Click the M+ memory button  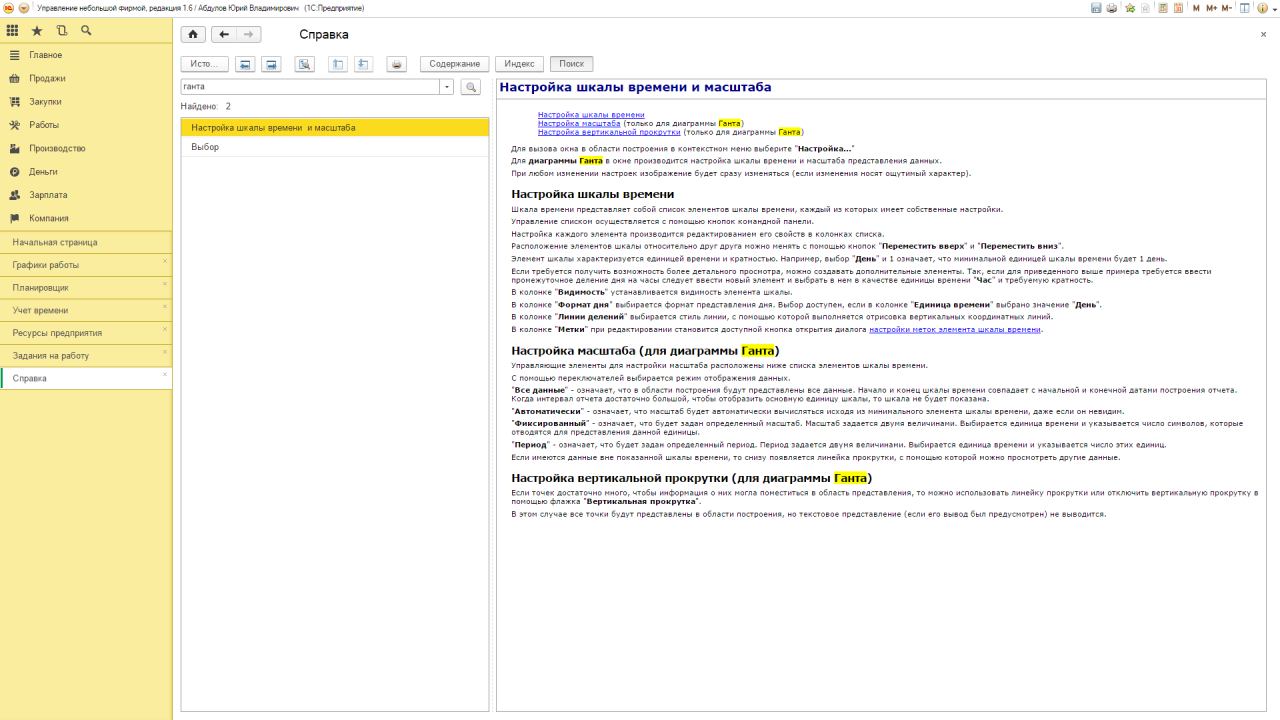[x=1212, y=8]
